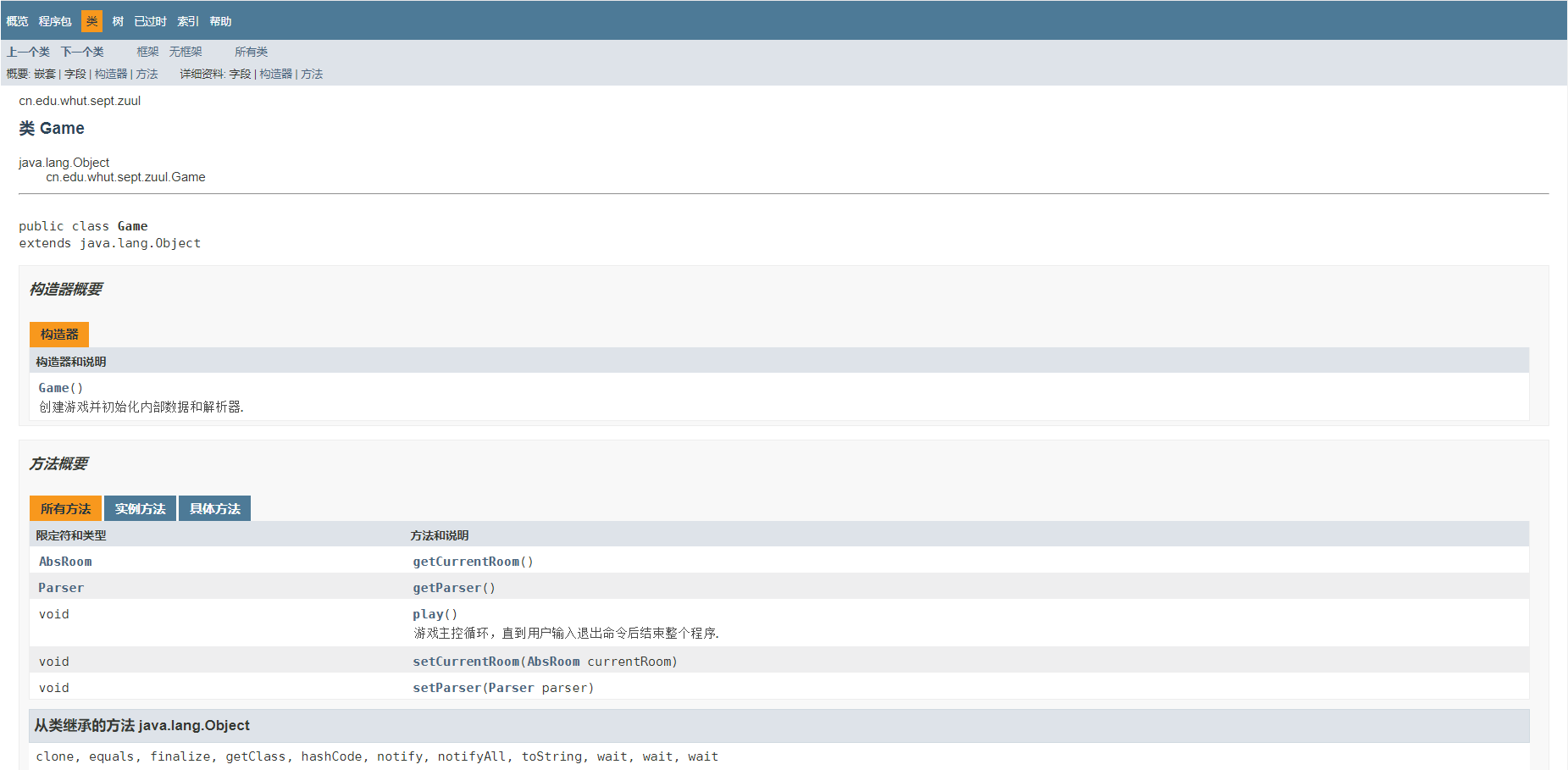Click the package name cn.edu.whut.sept.zuul
This screenshot has width=1568, height=770.
(x=80, y=101)
